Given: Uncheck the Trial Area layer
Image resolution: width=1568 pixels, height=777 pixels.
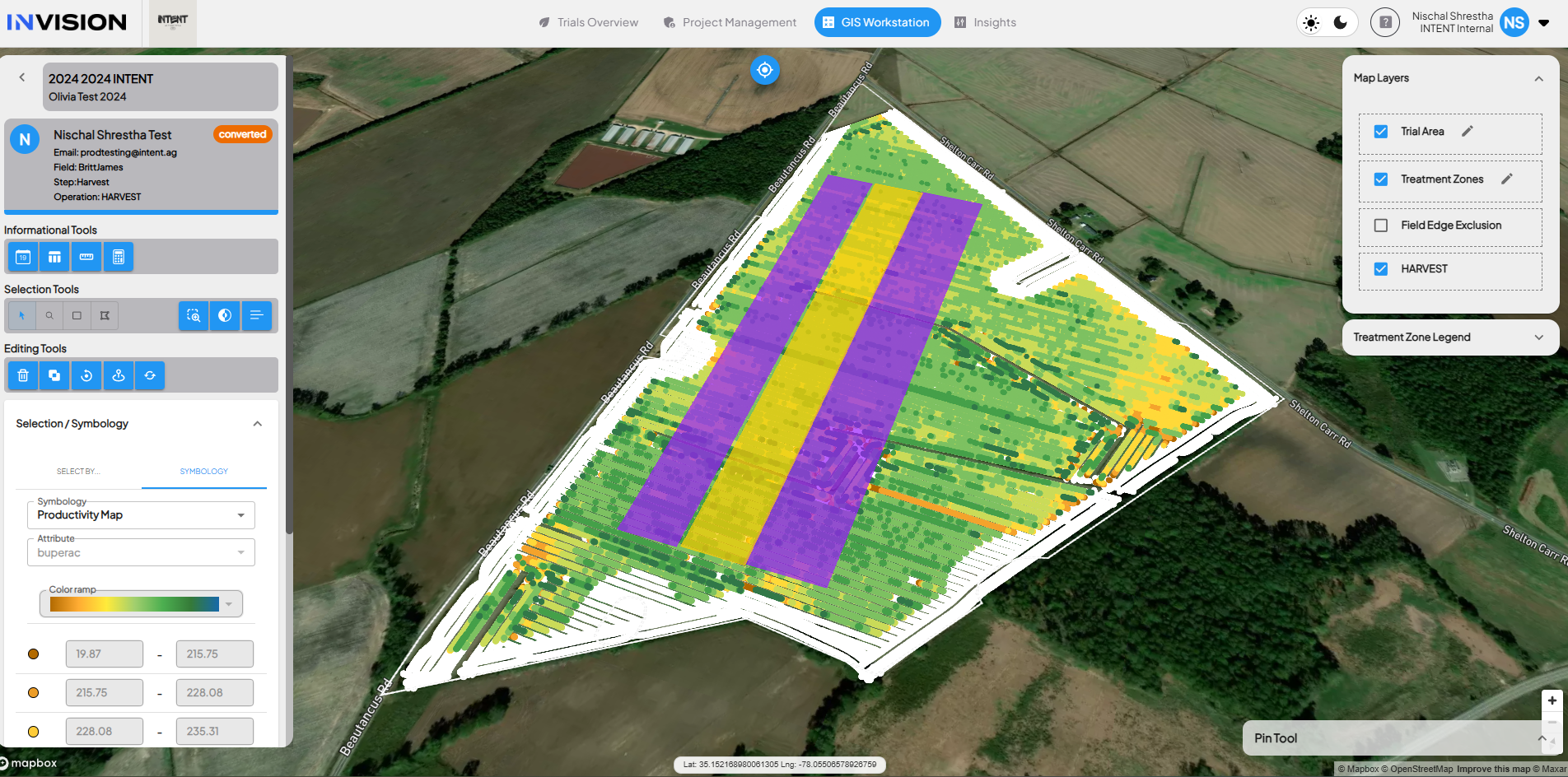Looking at the screenshot, I should tap(1381, 132).
